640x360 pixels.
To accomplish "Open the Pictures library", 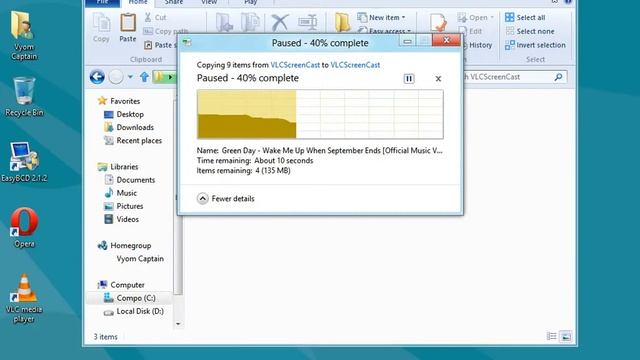I will [124, 206].
